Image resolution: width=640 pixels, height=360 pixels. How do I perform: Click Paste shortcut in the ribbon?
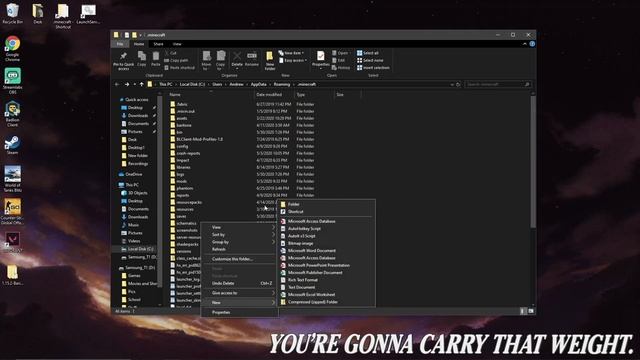pyautogui.click(x=180, y=68)
